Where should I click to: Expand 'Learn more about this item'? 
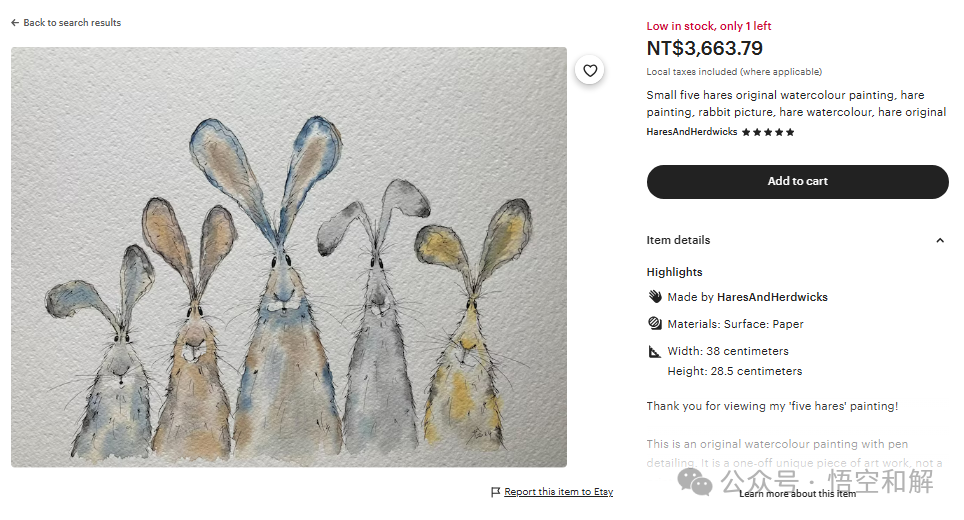[x=797, y=493]
